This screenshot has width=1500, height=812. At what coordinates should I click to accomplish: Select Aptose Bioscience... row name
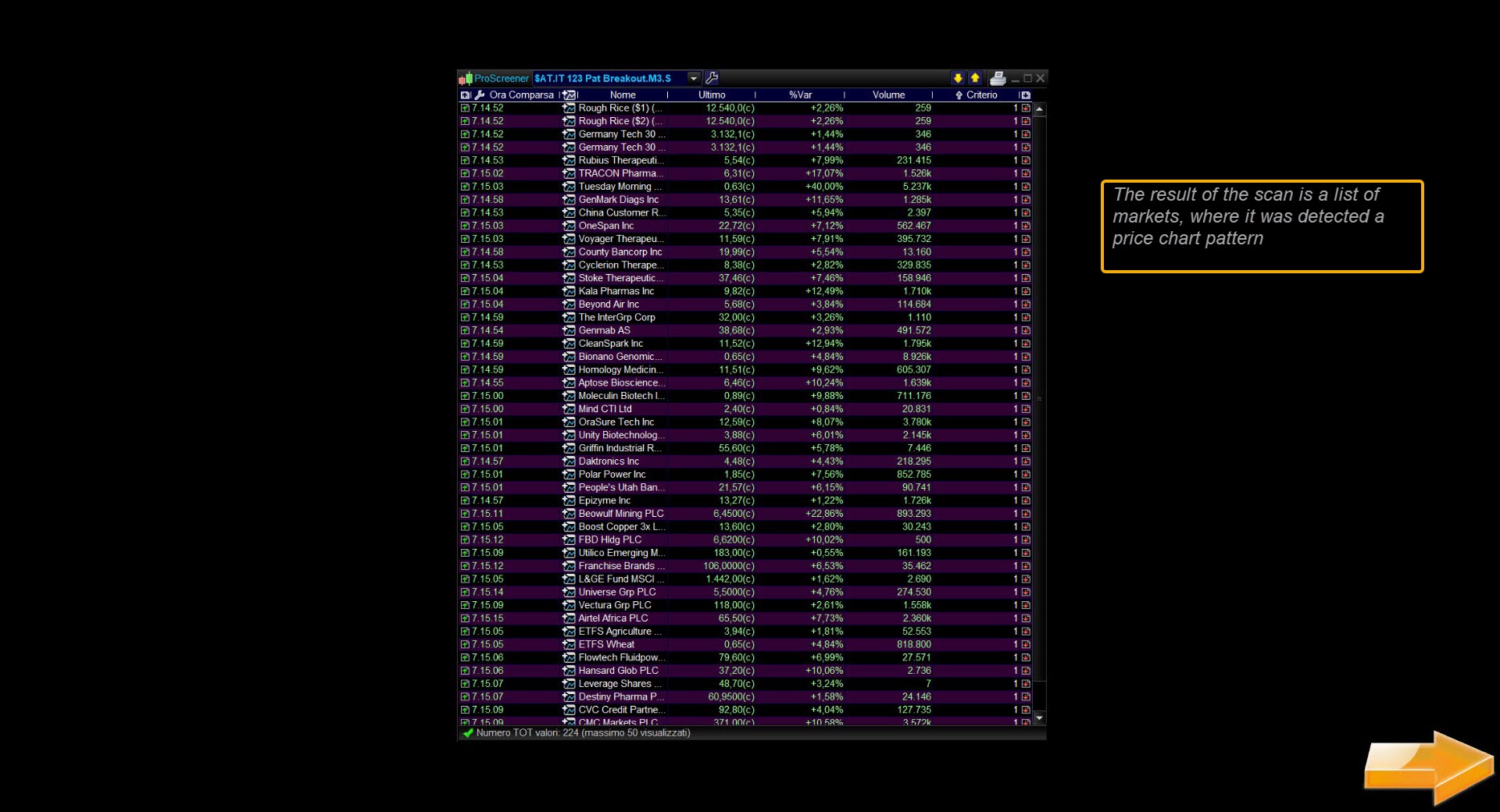622,383
